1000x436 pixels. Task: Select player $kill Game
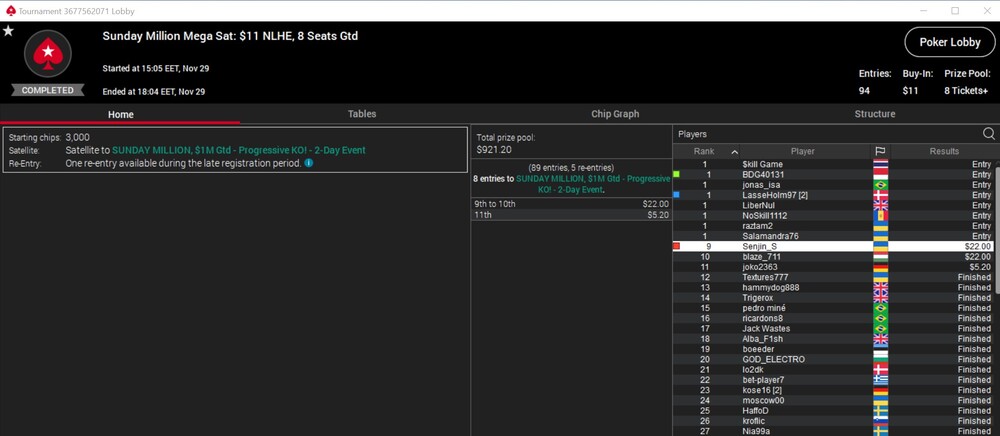762,164
